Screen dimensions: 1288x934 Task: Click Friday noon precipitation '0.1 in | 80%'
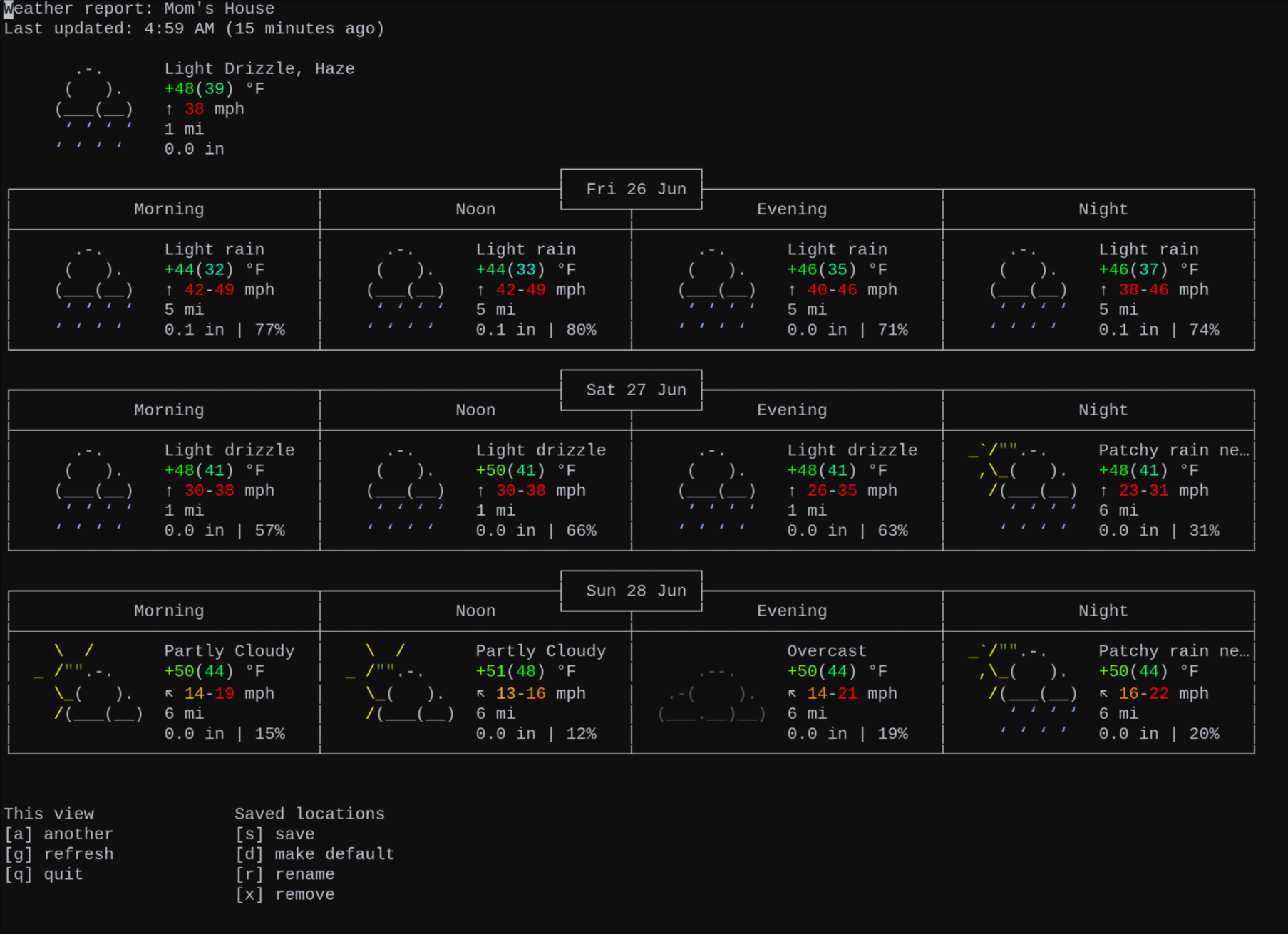536,330
